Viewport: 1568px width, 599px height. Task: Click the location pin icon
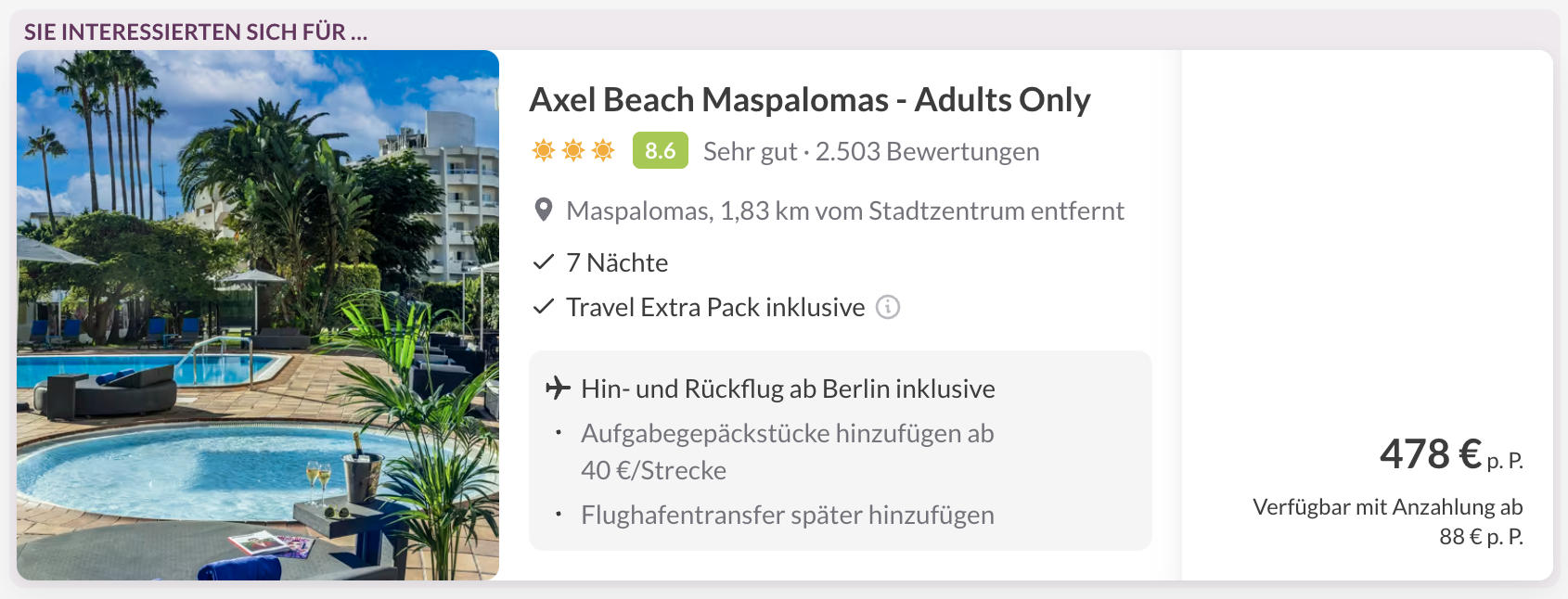(545, 210)
